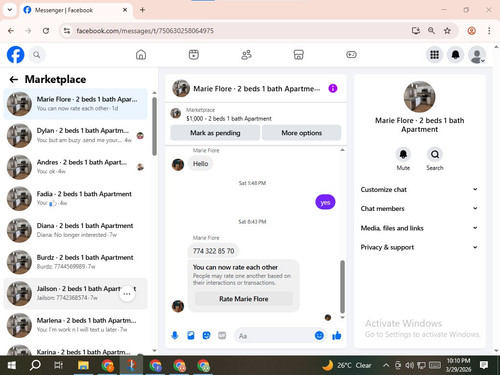Open Windows taskbar search
The height and width of the screenshot is (375, 500).
(x=35, y=366)
